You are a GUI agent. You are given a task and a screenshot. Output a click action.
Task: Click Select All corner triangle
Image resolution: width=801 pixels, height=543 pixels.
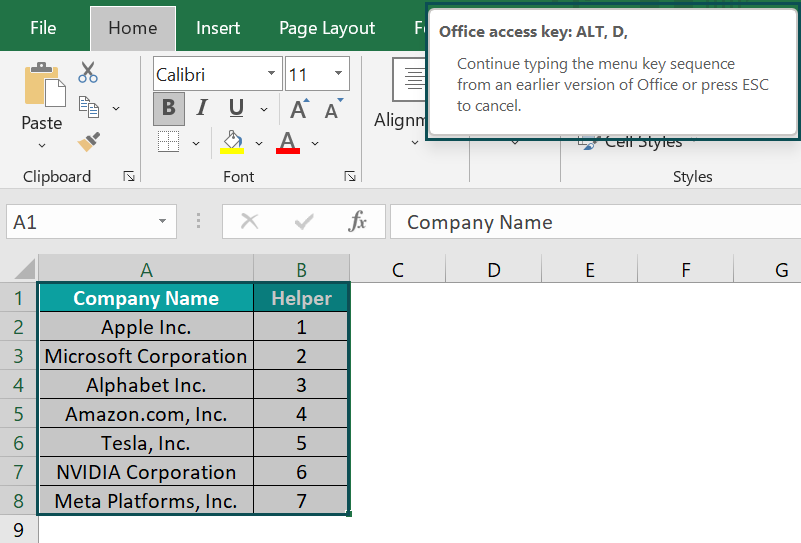[x=24, y=269]
